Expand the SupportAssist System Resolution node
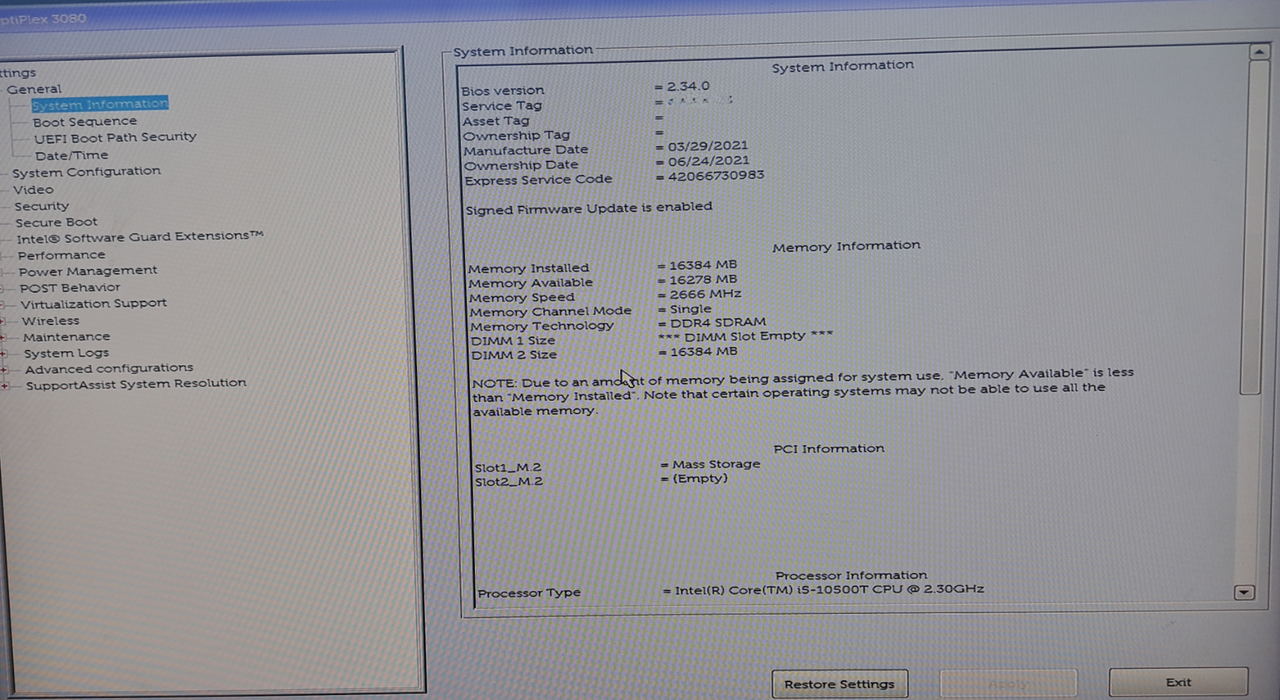Screen dimensions: 1280x700 pyautogui.click(x=4, y=385)
